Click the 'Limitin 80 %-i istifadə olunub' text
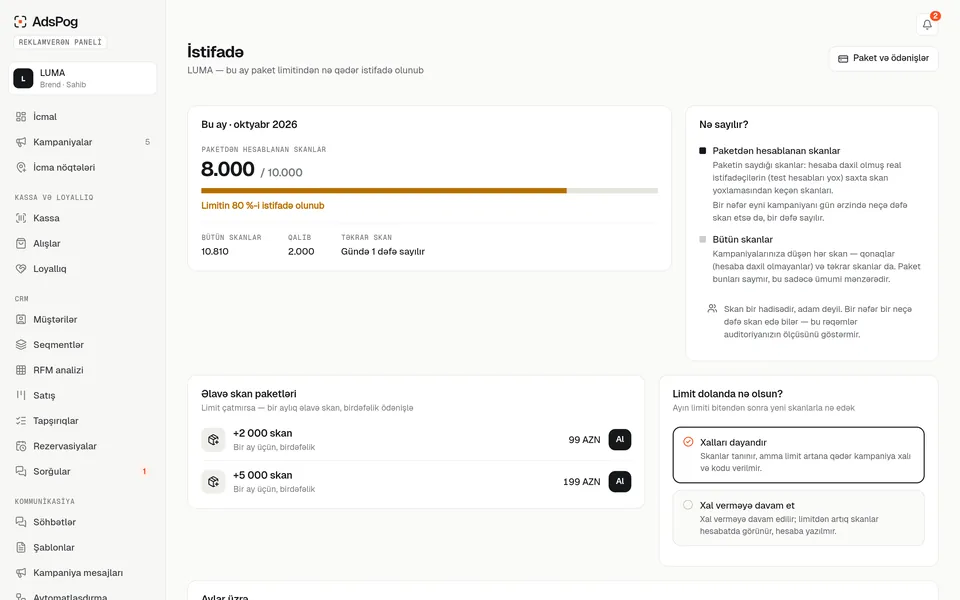The height and width of the screenshot is (600, 960). click(263, 206)
